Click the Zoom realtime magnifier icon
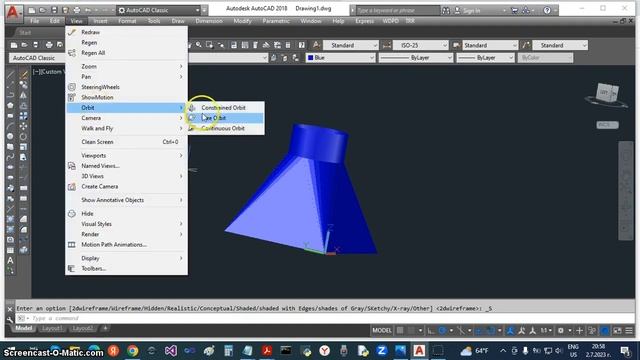 (x=199, y=45)
